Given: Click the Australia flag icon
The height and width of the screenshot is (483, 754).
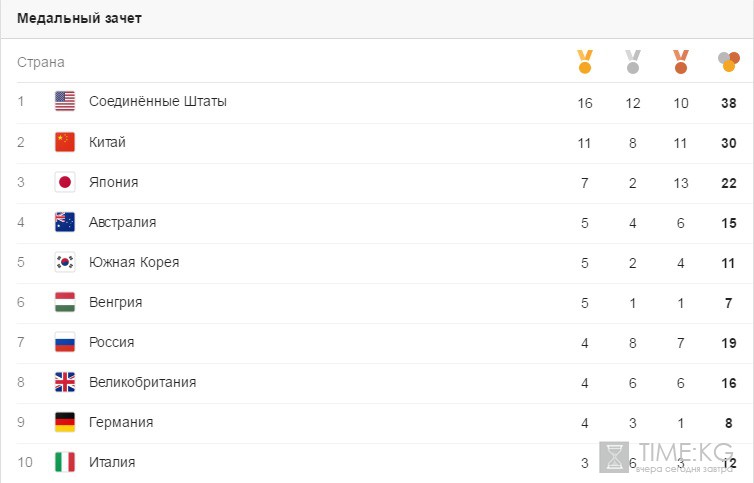Looking at the screenshot, I should (x=65, y=222).
